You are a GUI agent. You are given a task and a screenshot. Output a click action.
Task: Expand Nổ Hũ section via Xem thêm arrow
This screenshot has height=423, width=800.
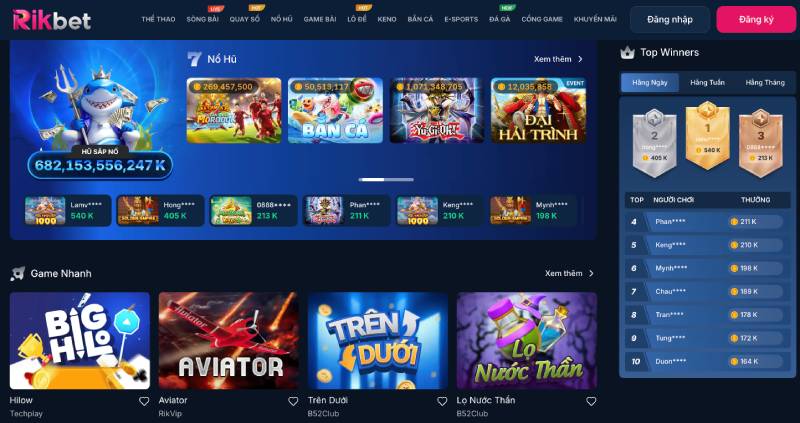[580, 59]
